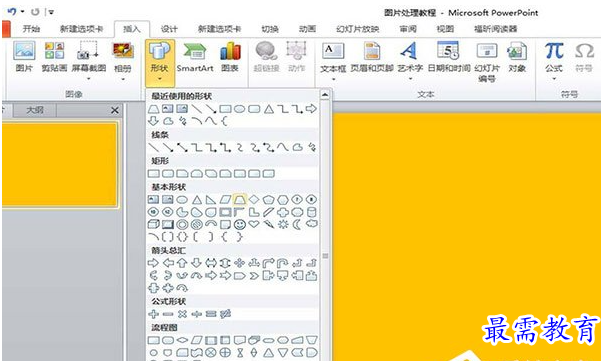Switch to the 审阅 review tab
The height and width of the screenshot is (361, 606).
(x=408, y=29)
